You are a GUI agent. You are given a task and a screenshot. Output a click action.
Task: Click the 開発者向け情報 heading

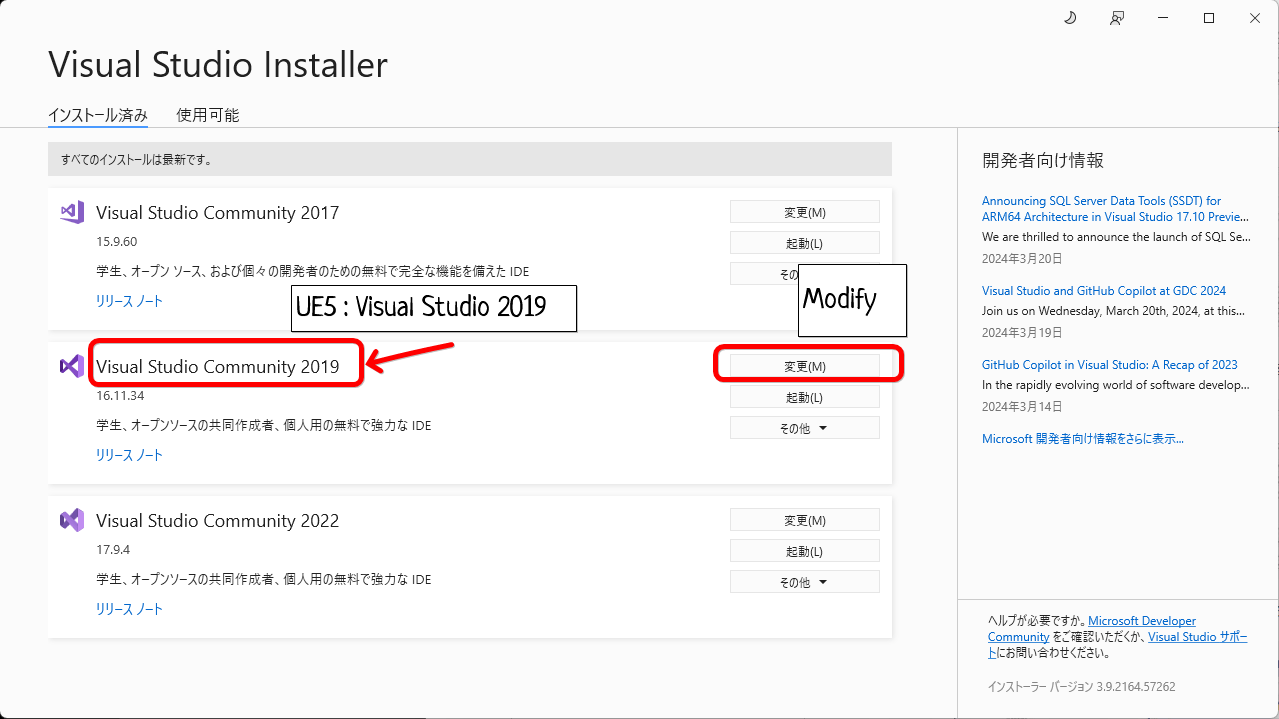1043,160
